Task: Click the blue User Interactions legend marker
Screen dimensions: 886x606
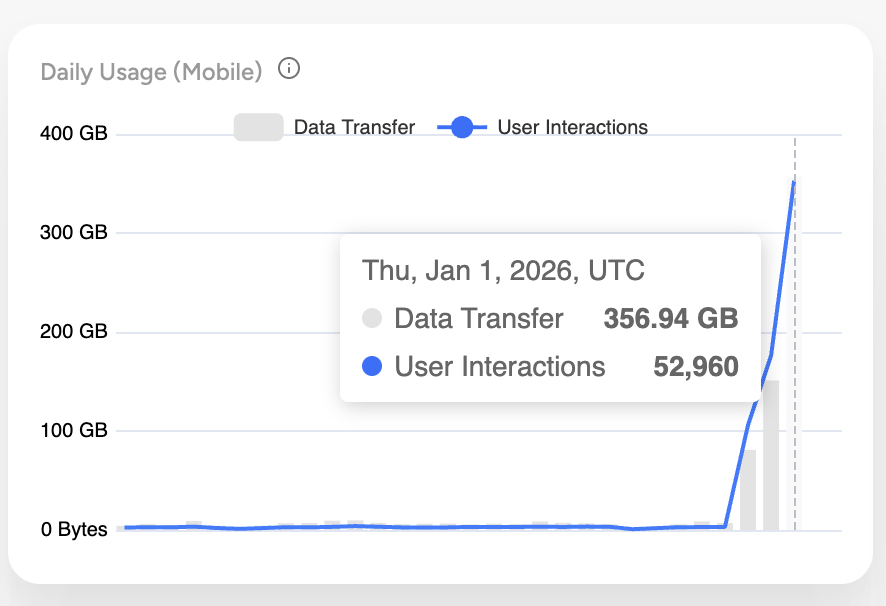Action: coord(462,127)
